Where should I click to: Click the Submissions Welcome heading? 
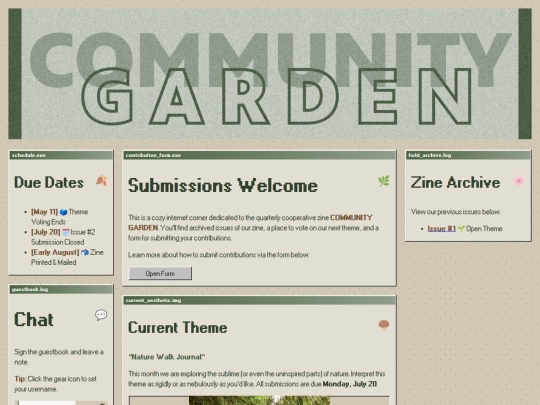(223, 185)
